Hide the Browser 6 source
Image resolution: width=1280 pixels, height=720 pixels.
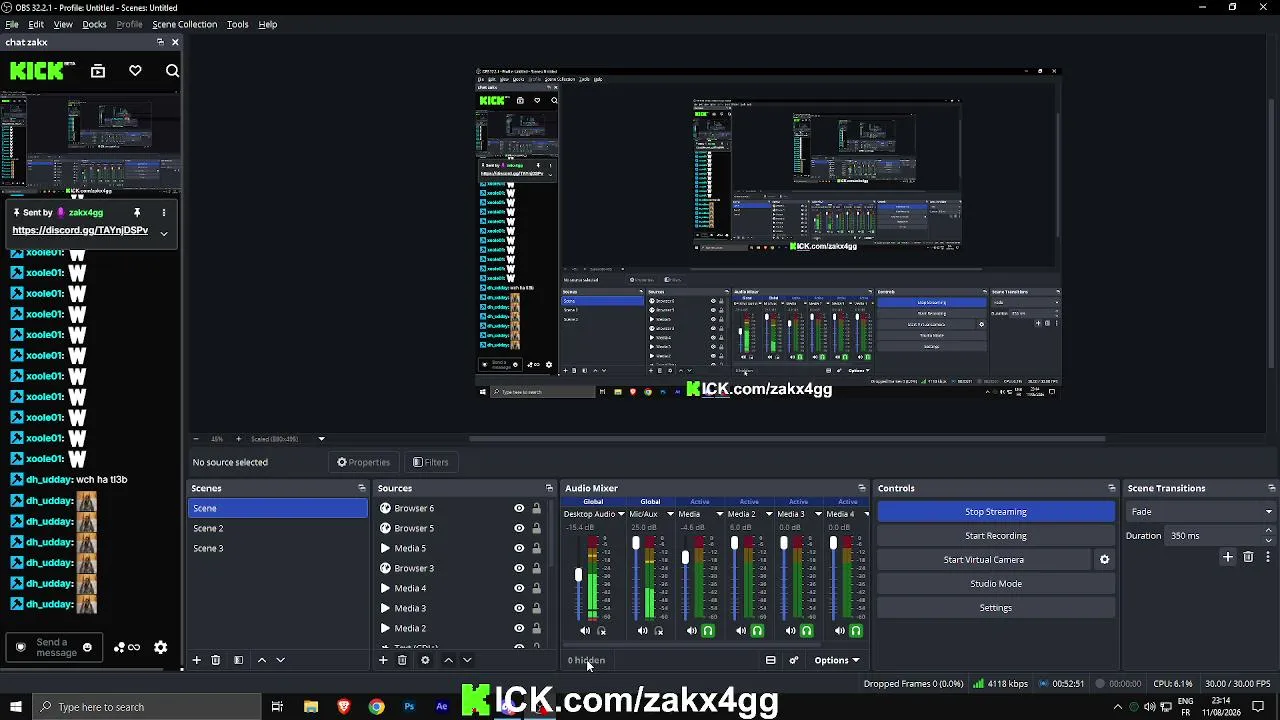point(519,508)
